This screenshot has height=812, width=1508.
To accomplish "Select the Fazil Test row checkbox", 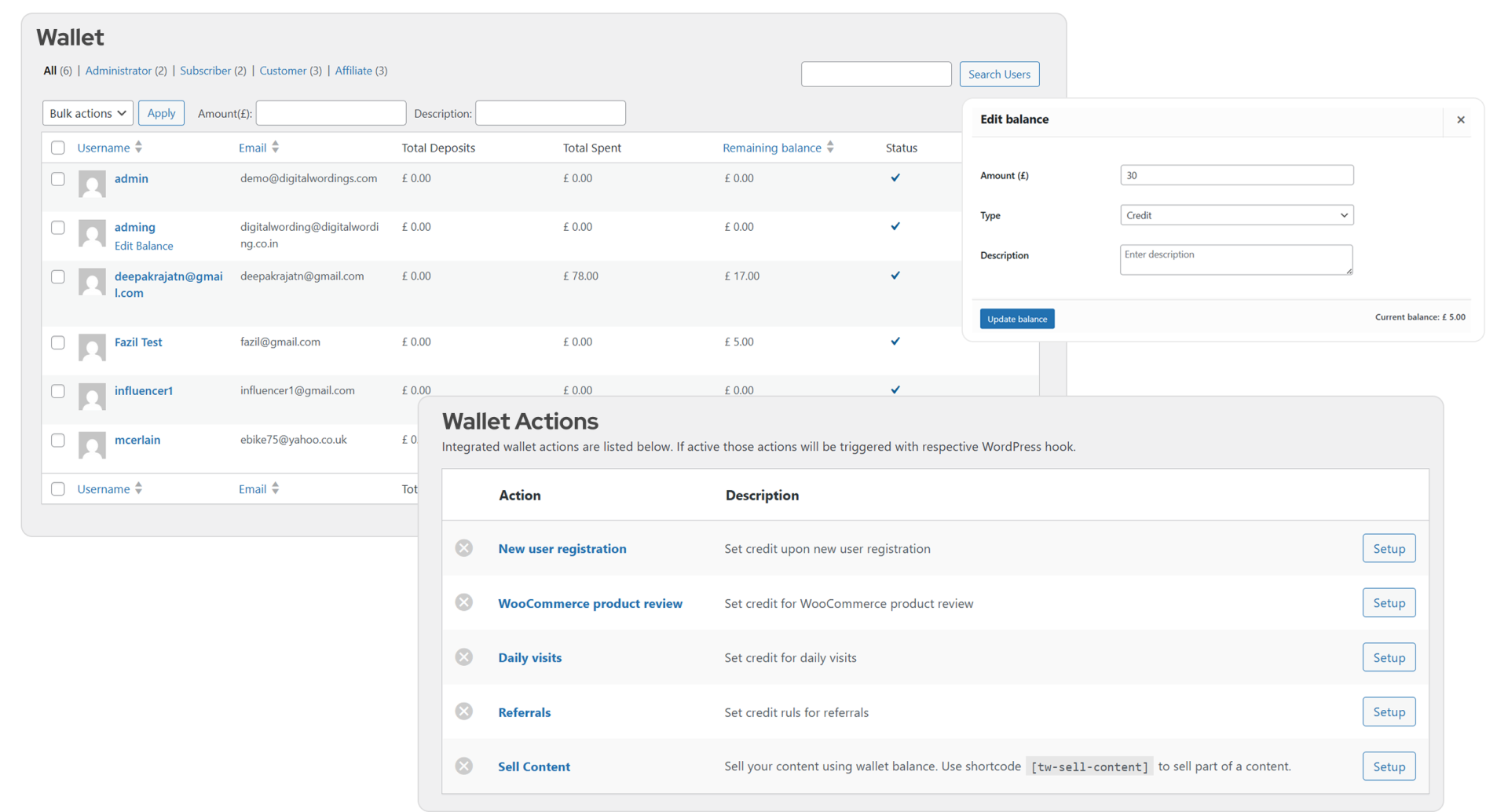I will point(58,342).
